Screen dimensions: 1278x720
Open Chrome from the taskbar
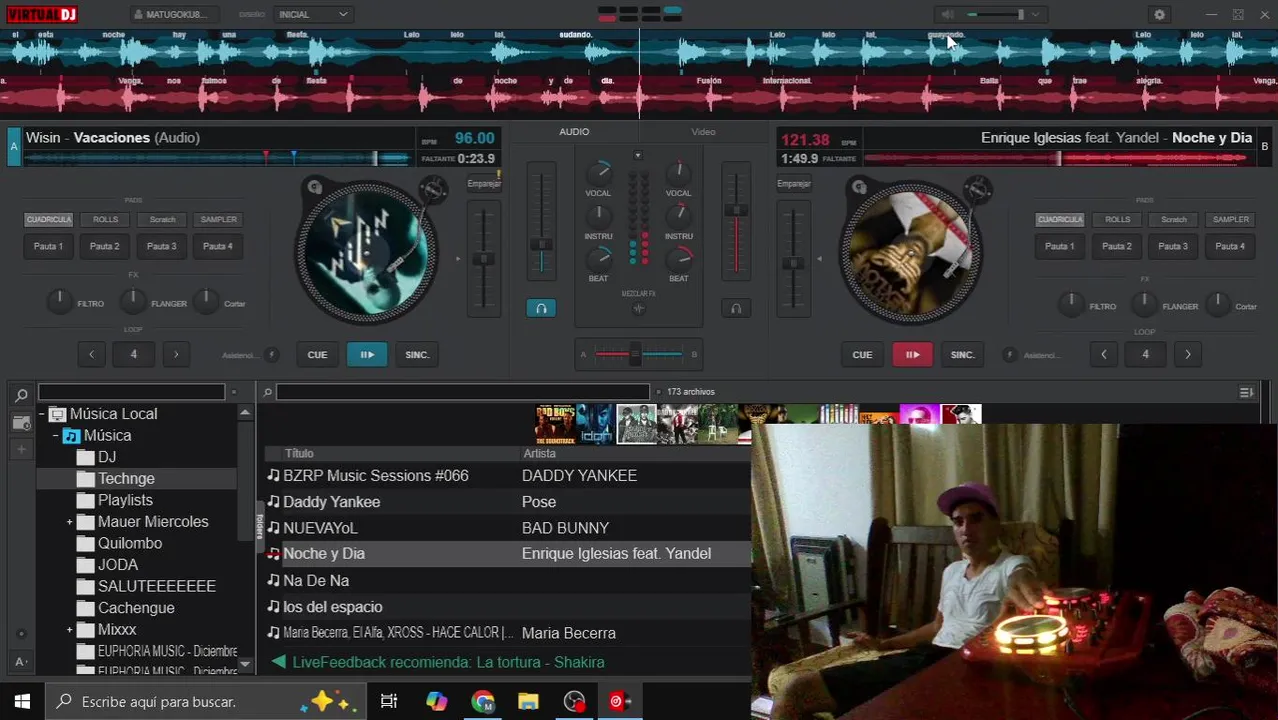pos(483,702)
